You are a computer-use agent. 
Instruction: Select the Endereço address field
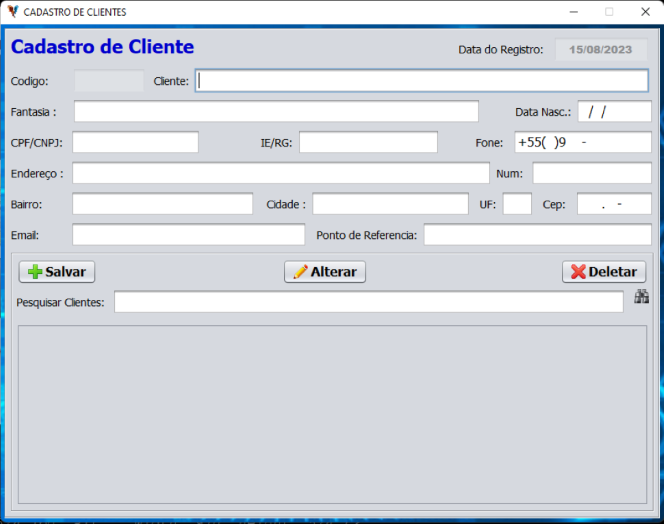(x=280, y=174)
